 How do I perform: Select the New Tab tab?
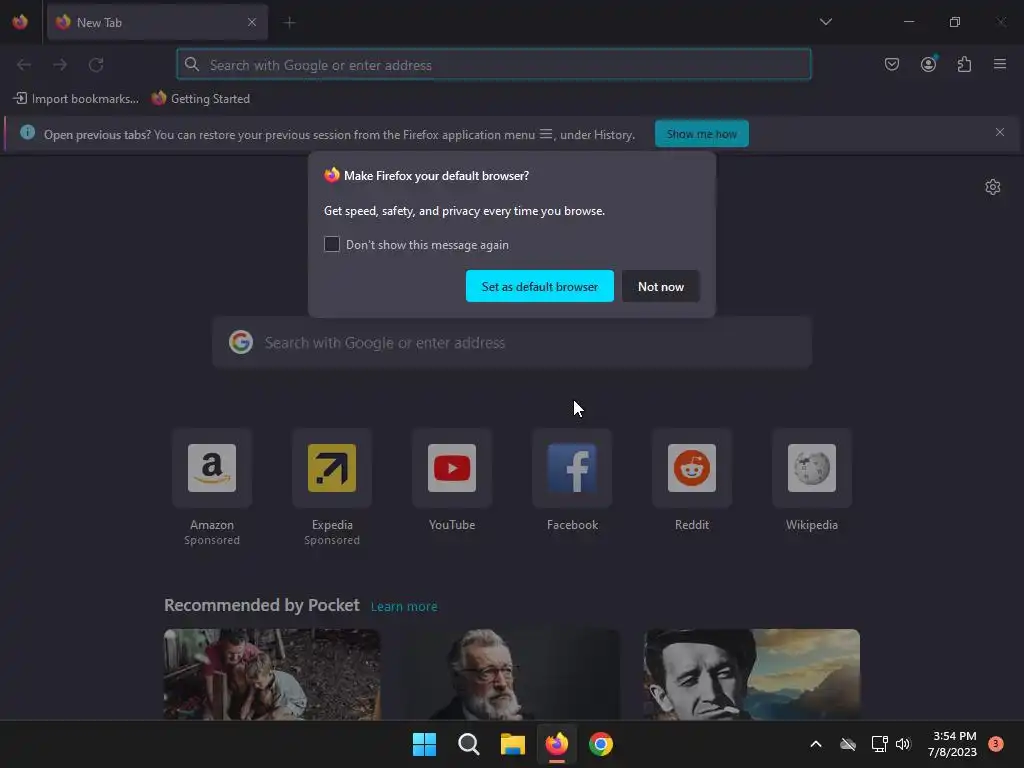[157, 22]
